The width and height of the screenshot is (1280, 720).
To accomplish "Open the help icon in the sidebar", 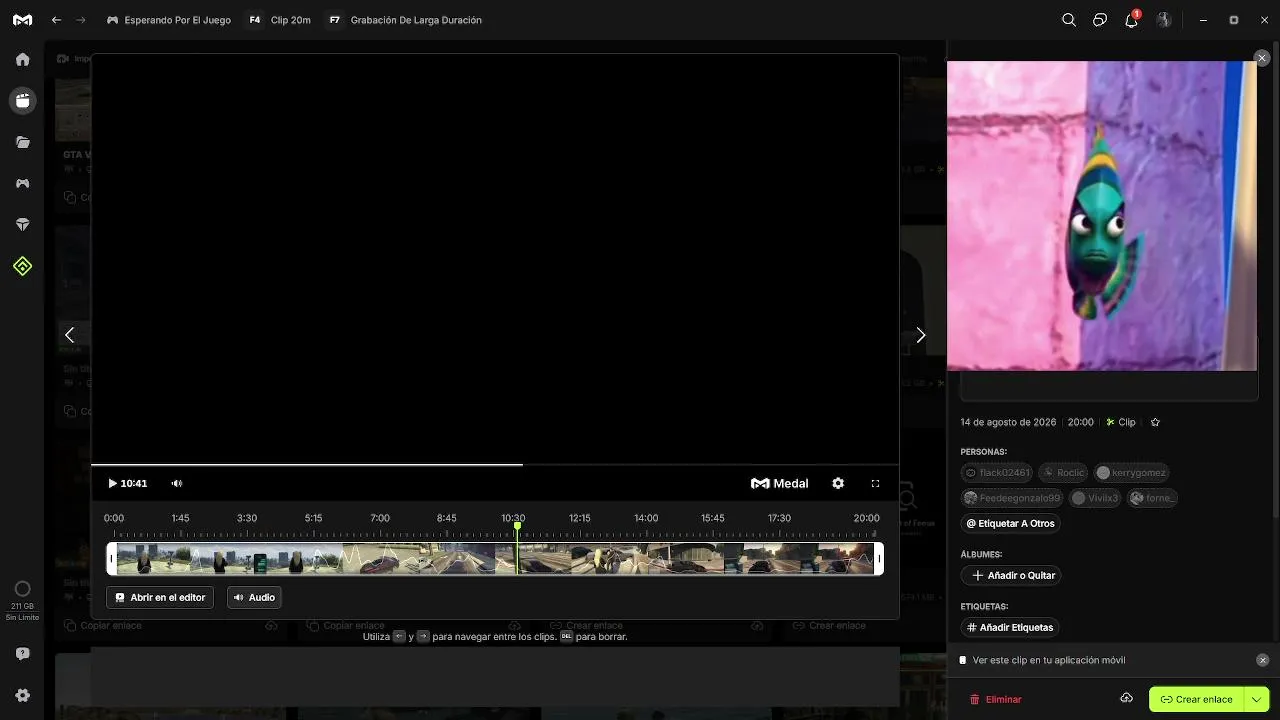I will coord(22,654).
